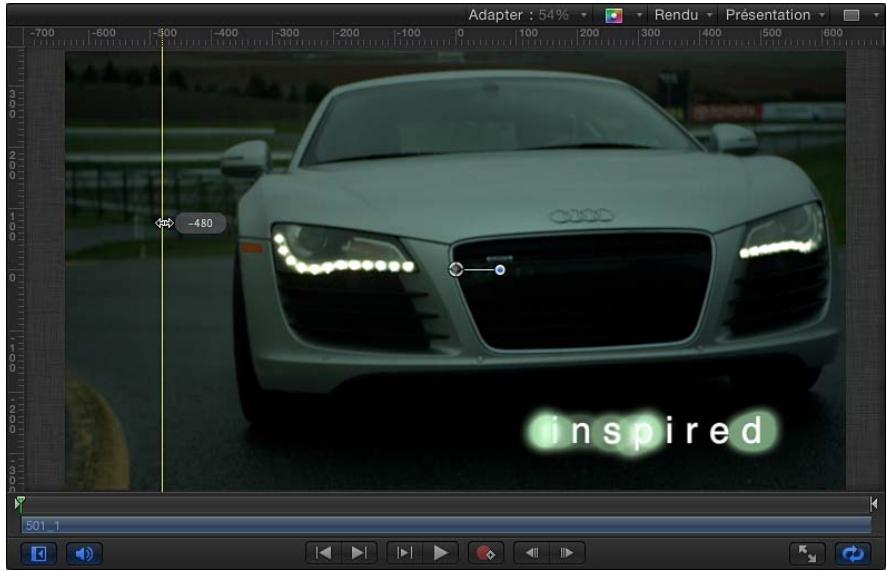This screenshot has width=887, height=571.
Task: Expand the color channels dropdown arrow
Action: [639, 15]
